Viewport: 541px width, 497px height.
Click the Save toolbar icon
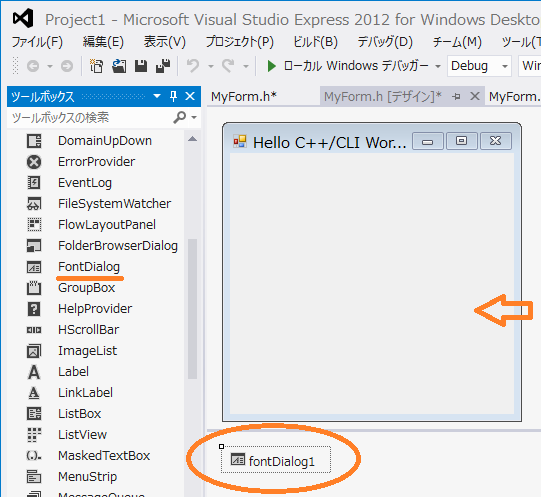pos(141,66)
